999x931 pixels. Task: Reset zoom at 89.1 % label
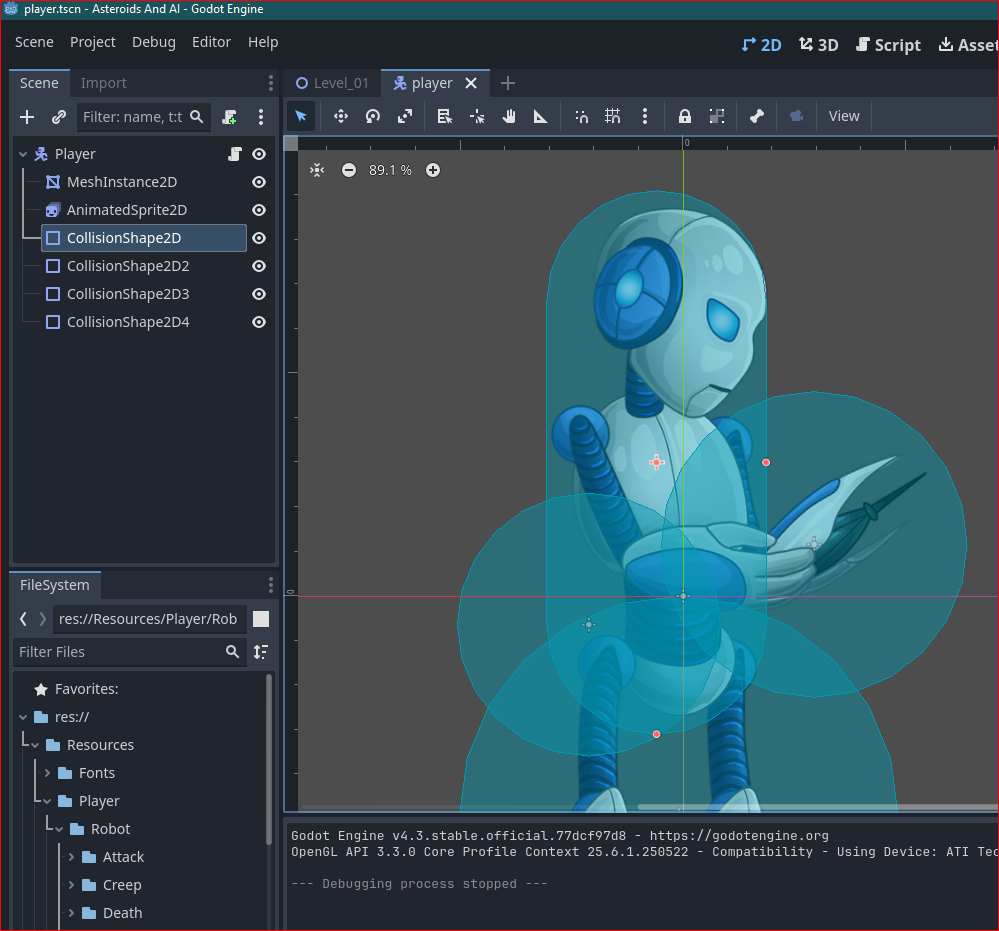390,170
